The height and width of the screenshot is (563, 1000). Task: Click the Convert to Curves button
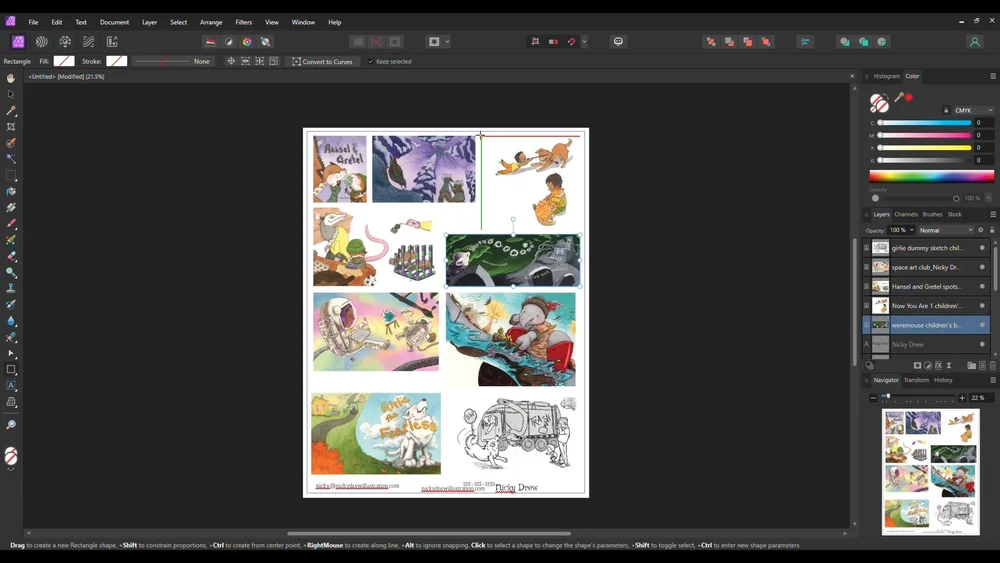322,62
